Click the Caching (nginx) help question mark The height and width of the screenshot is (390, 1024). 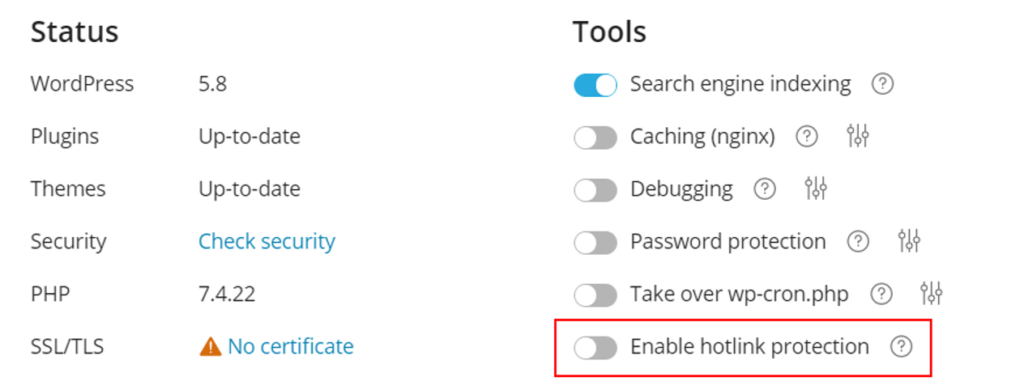click(x=807, y=137)
